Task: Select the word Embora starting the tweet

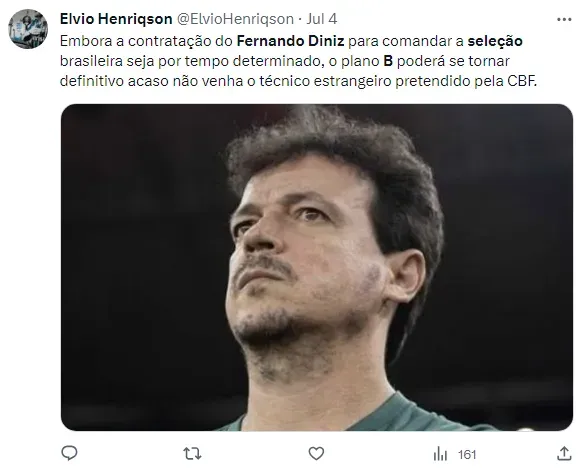Action: (86, 41)
